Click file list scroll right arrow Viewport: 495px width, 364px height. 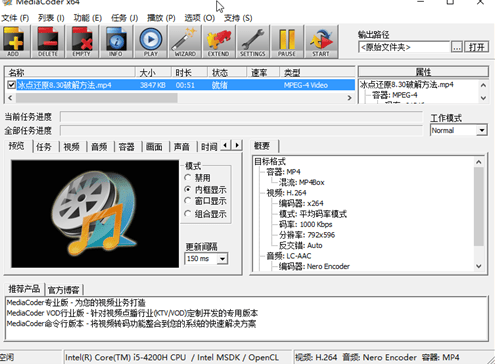pyautogui.click(x=349, y=98)
